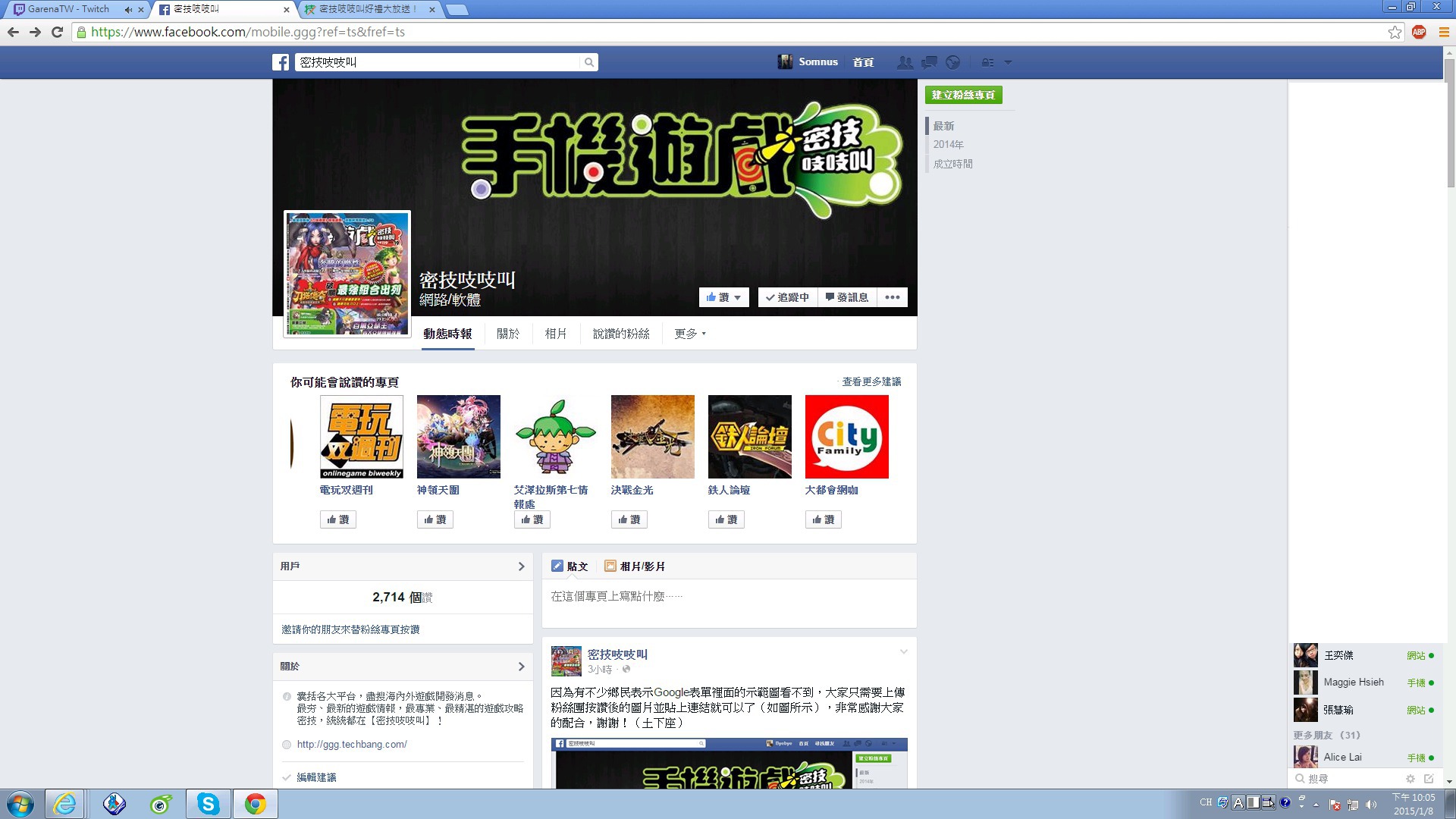Toggle the 追蹤中 following button

point(787,297)
